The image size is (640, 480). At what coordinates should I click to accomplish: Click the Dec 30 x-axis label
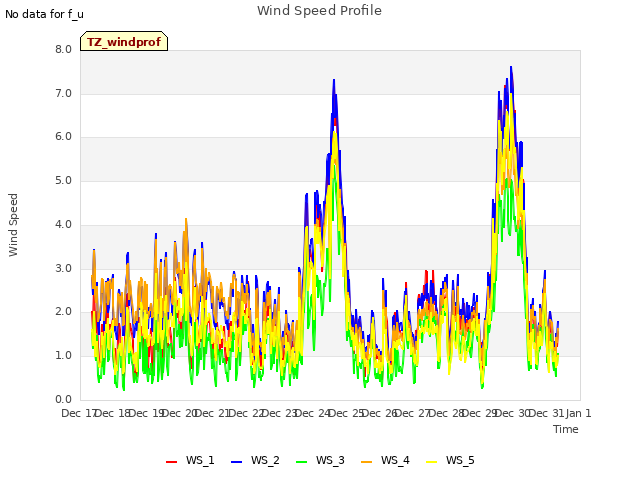coord(513,413)
